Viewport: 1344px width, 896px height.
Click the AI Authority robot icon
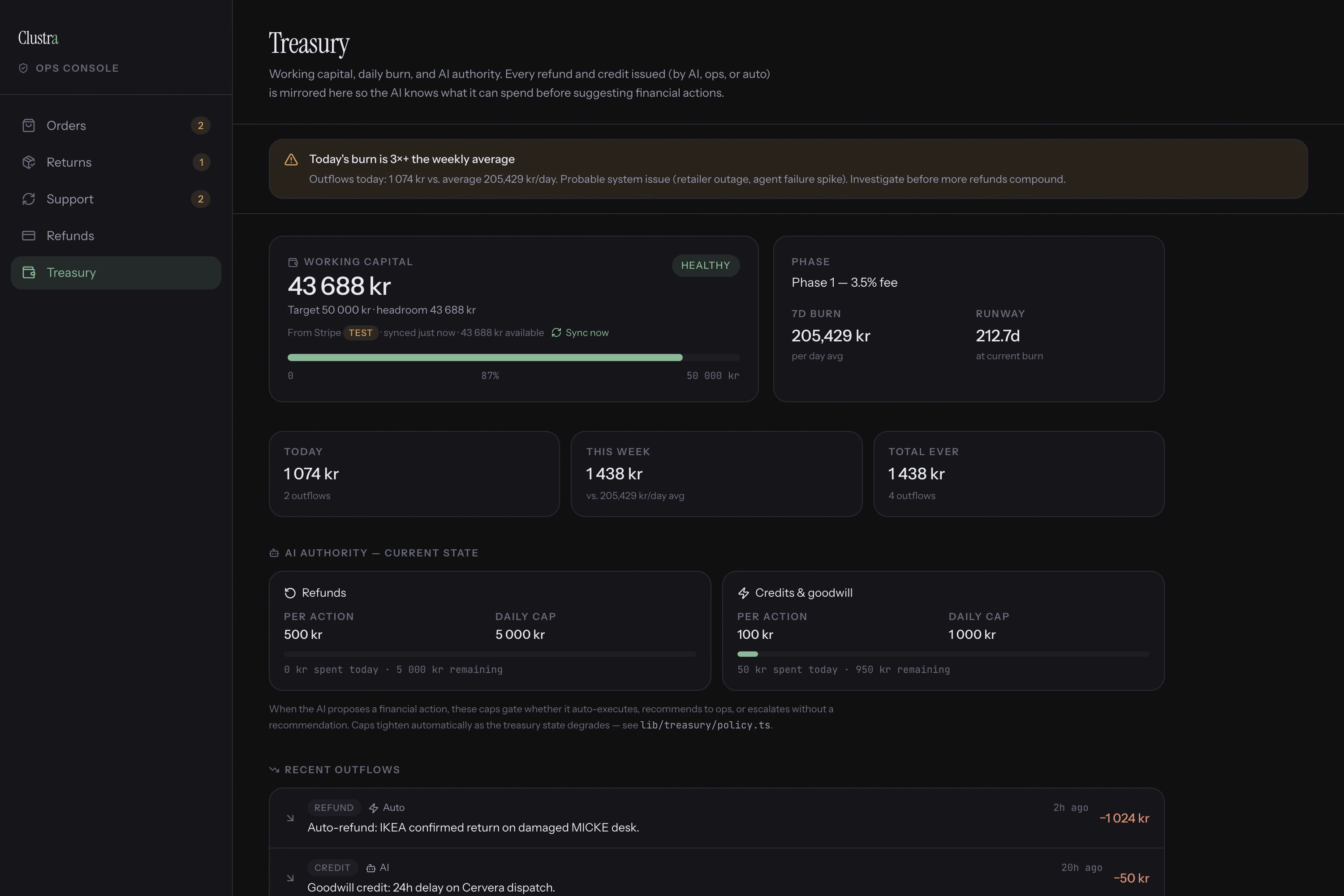click(x=274, y=553)
